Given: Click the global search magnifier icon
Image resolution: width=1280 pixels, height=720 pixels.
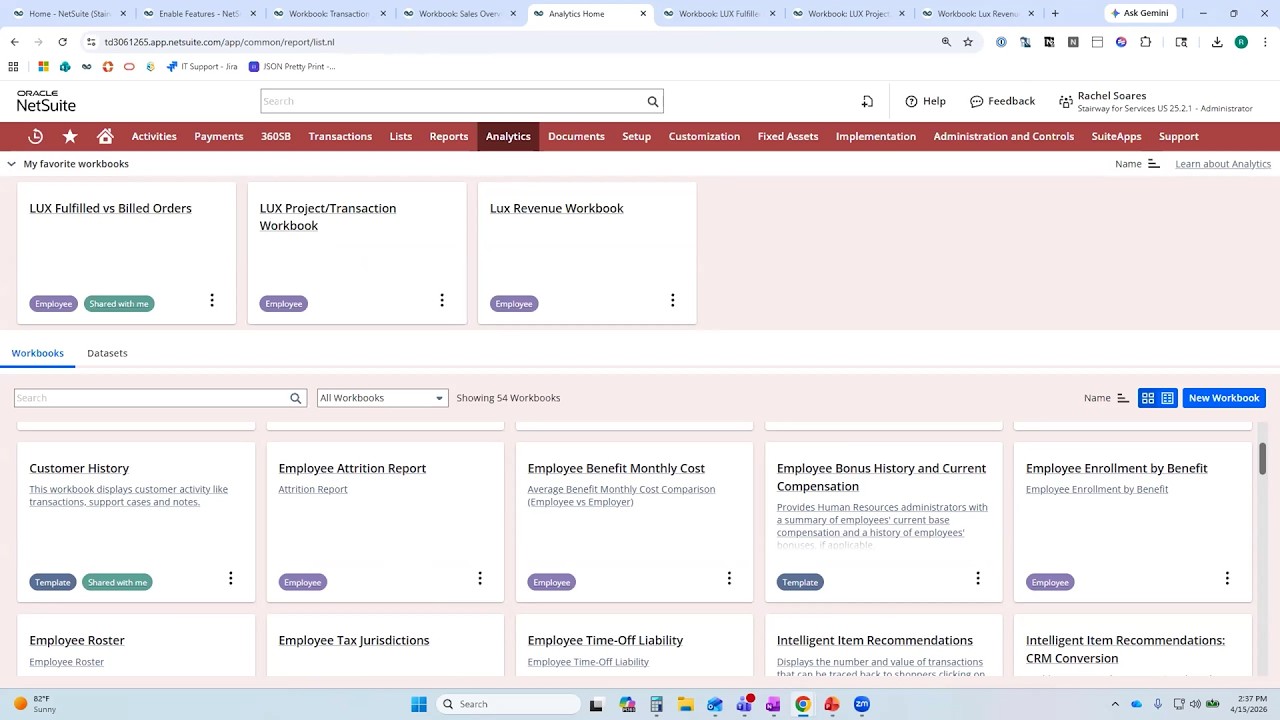Looking at the screenshot, I should pyautogui.click(x=653, y=101).
